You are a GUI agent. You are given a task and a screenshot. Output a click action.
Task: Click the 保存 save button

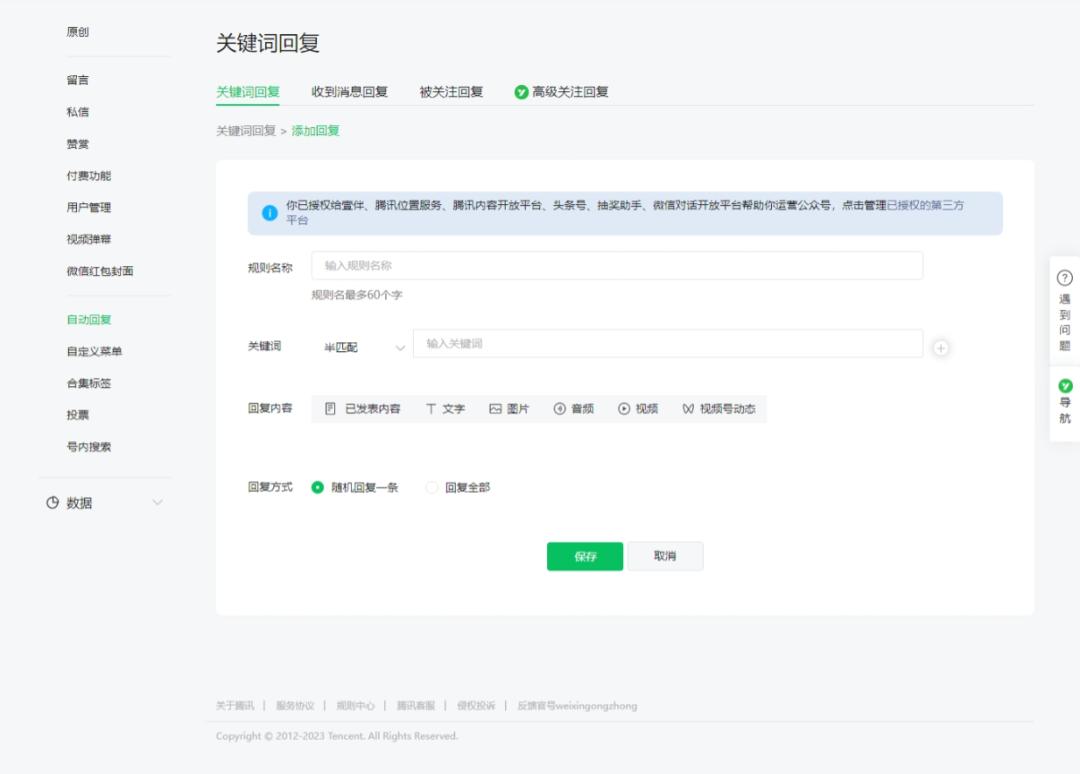[585, 556]
